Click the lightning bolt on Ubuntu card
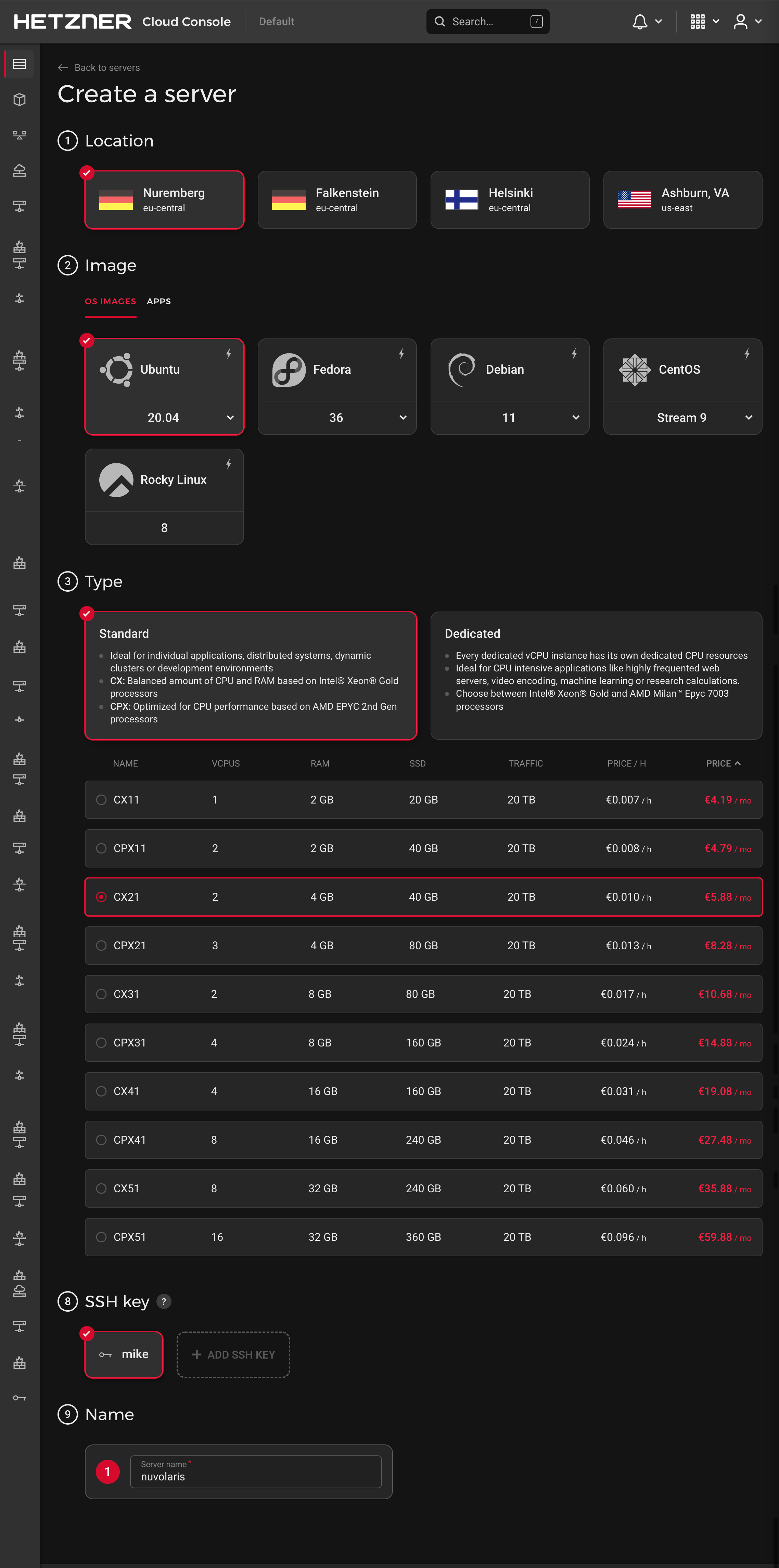This screenshot has width=779, height=1568. pyautogui.click(x=228, y=354)
